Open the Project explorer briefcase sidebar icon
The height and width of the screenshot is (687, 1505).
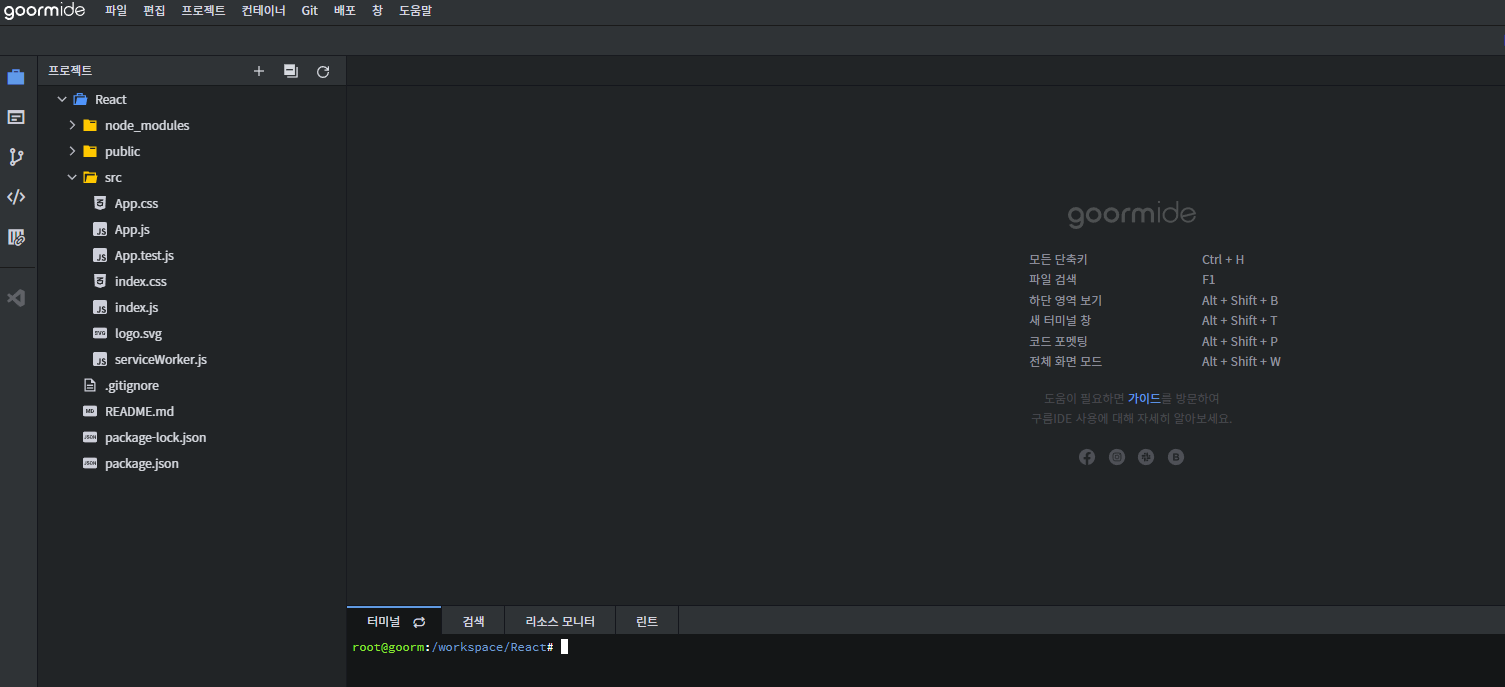tap(16, 77)
